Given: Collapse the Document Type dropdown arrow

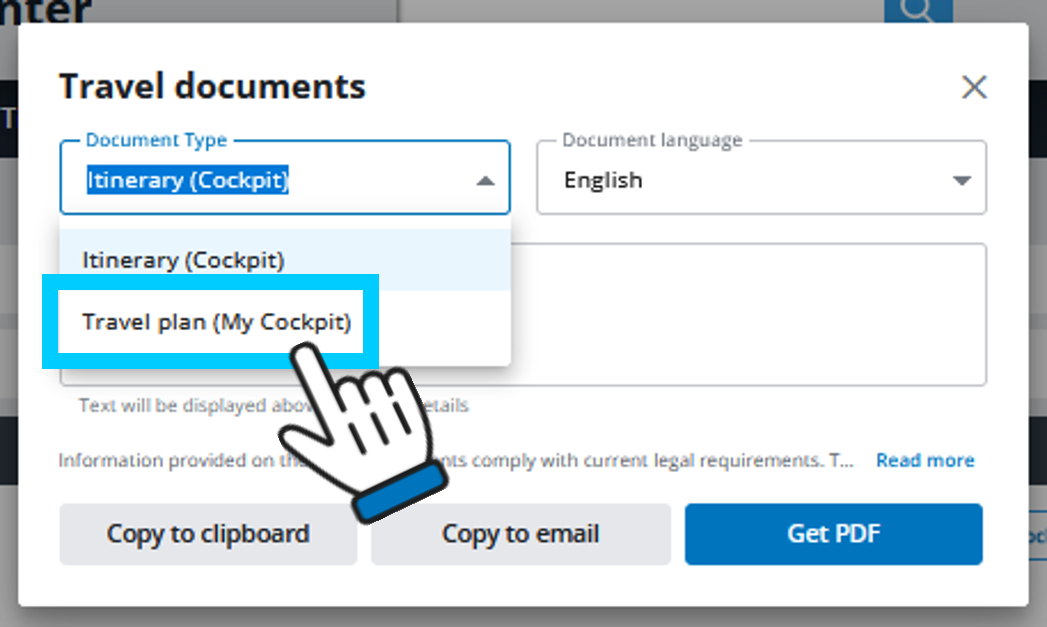Looking at the screenshot, I should tap(485, 181).
